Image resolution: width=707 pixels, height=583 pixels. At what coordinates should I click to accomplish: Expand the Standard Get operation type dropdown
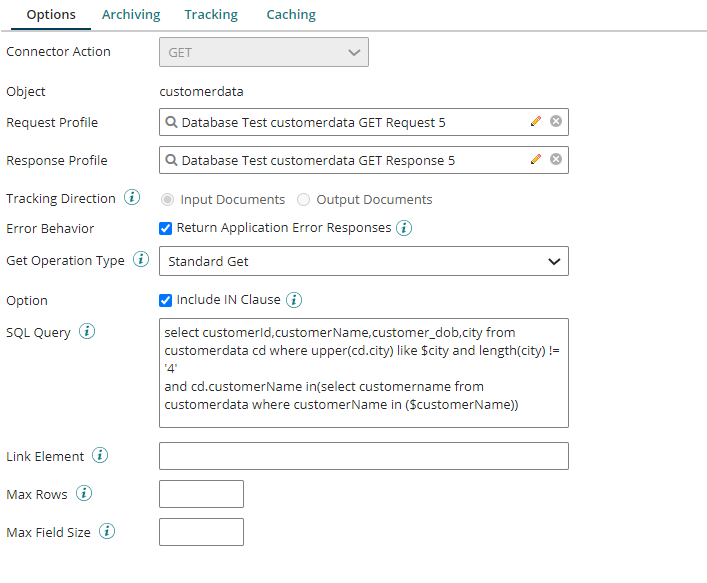click(x=363, y=261)
